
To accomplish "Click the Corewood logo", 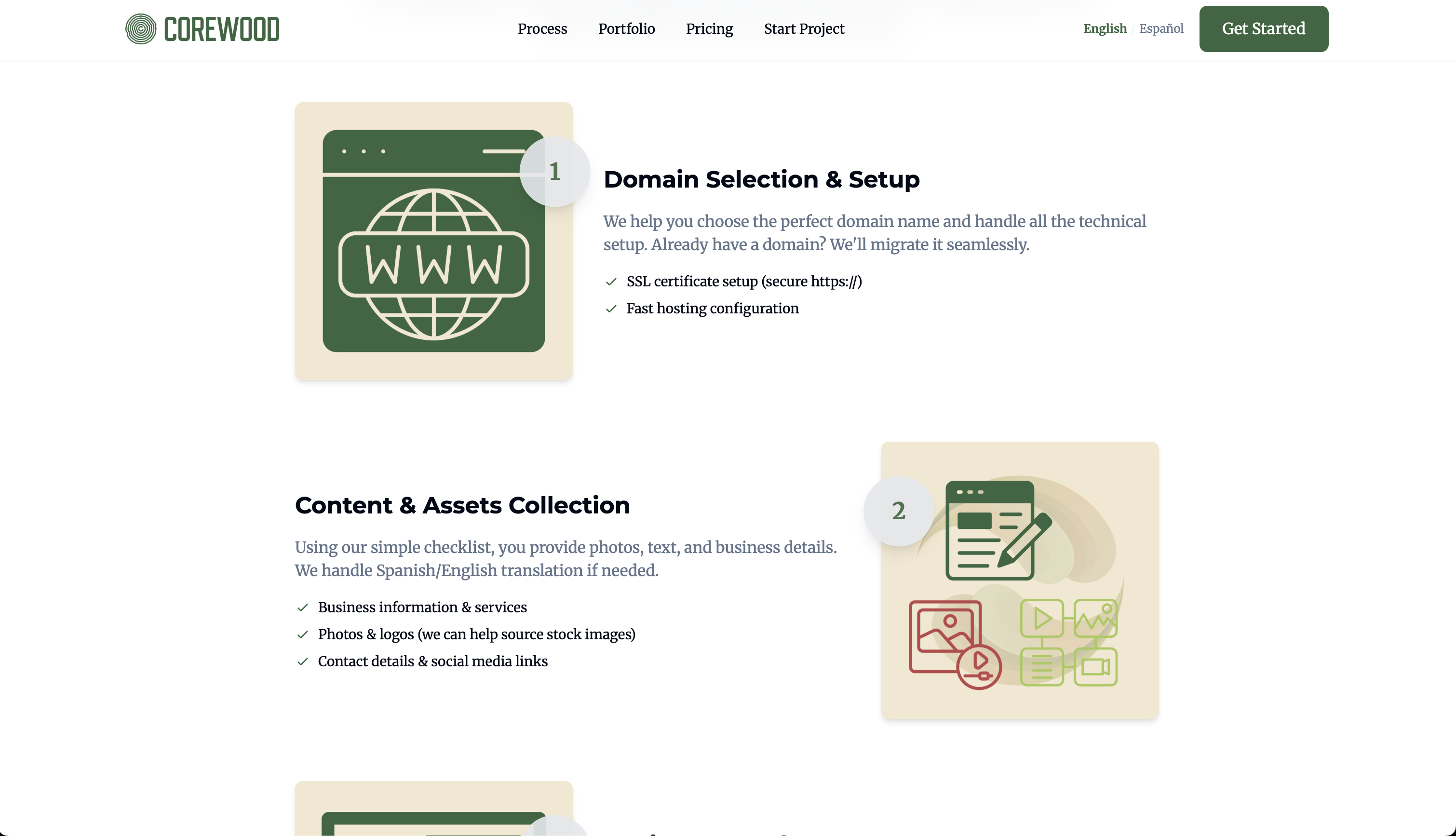I will [x=202, y=28].
